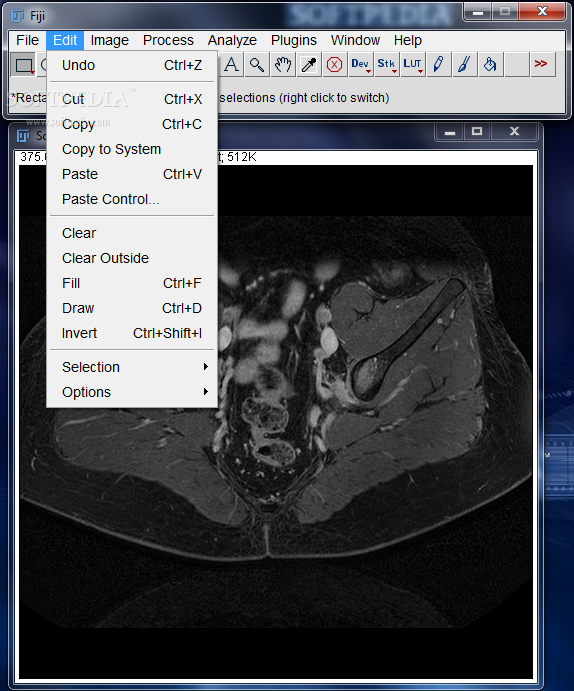Click the empty toolbar slot
Viewport: 574px width, 691px height.
(517, 65)
